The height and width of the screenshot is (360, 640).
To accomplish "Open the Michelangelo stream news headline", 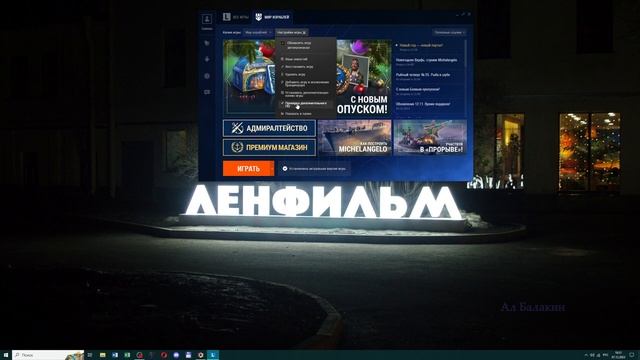I will 427,60.
